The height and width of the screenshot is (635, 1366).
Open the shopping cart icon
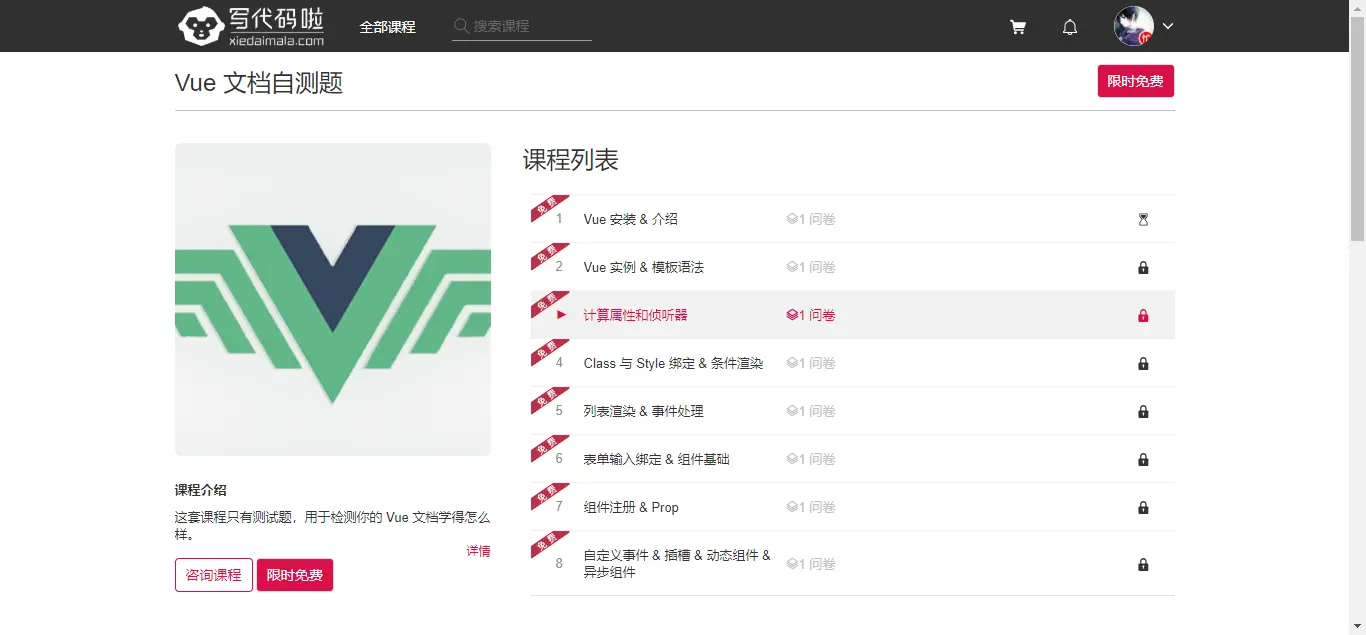coord(1018,27)
